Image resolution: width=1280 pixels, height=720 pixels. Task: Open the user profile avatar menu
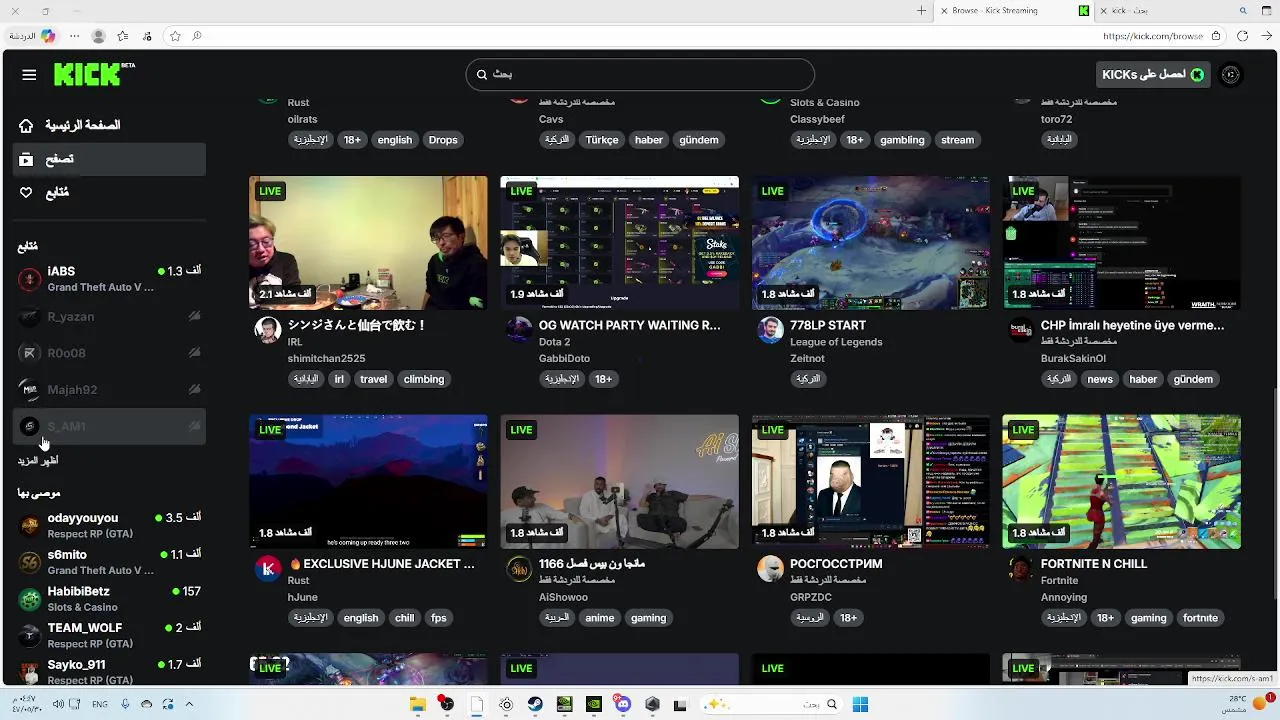(1231, 75)
